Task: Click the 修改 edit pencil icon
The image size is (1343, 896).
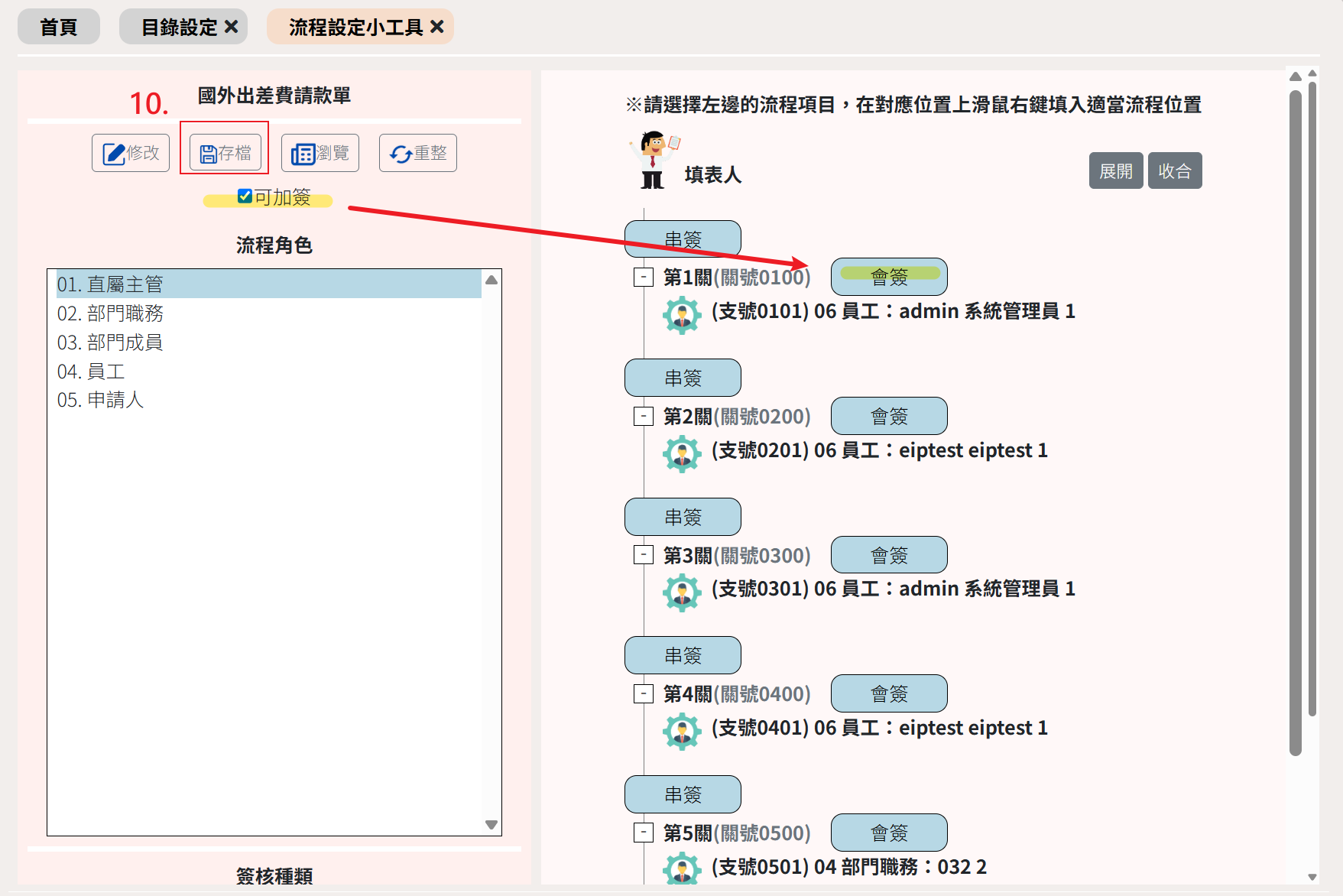Action: click(114, 154)
